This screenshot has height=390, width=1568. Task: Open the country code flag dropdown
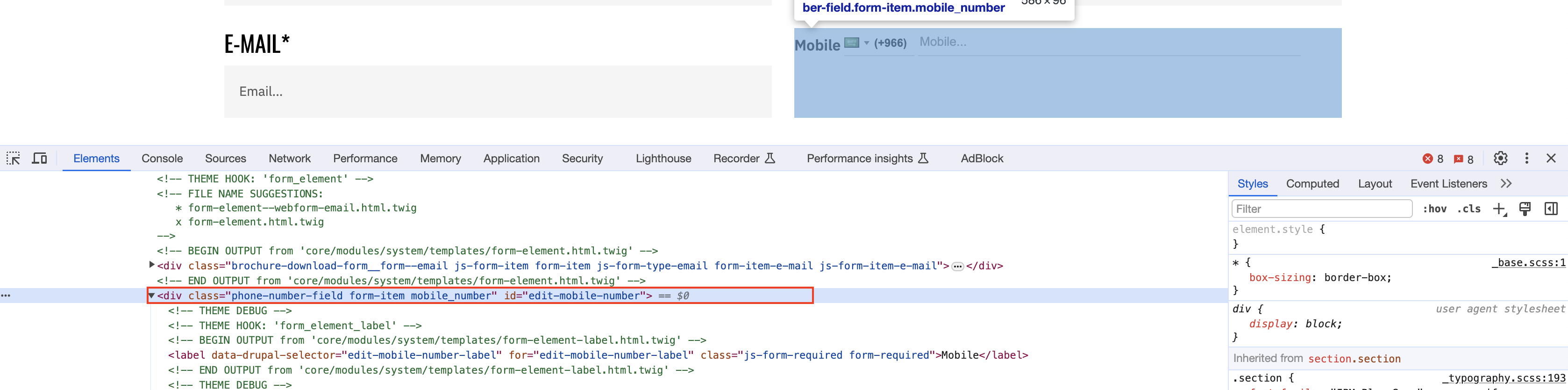tap(857, 43)
